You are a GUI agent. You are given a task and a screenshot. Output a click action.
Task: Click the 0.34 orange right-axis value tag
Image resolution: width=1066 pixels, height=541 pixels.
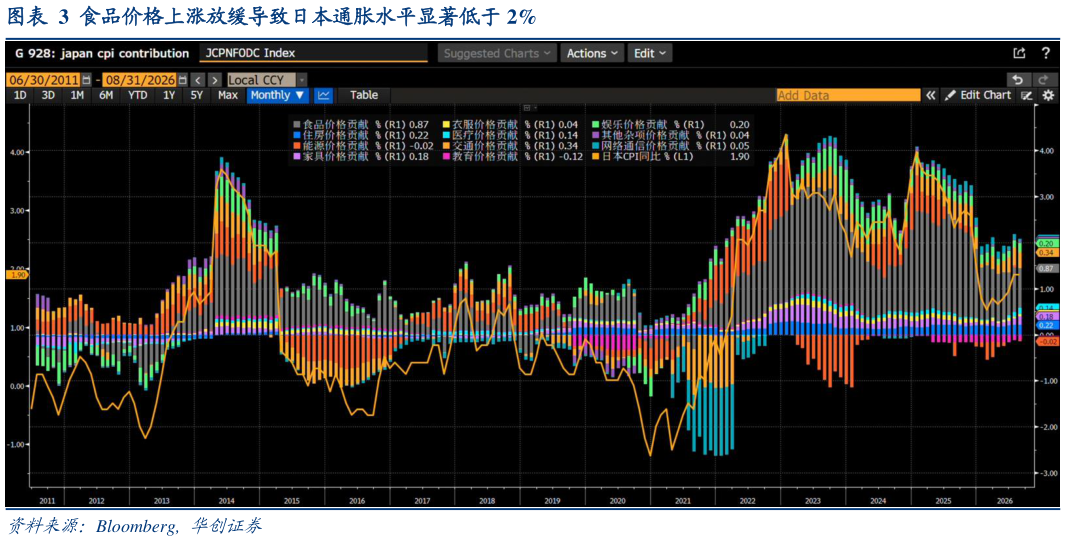tap(1046, 252)
